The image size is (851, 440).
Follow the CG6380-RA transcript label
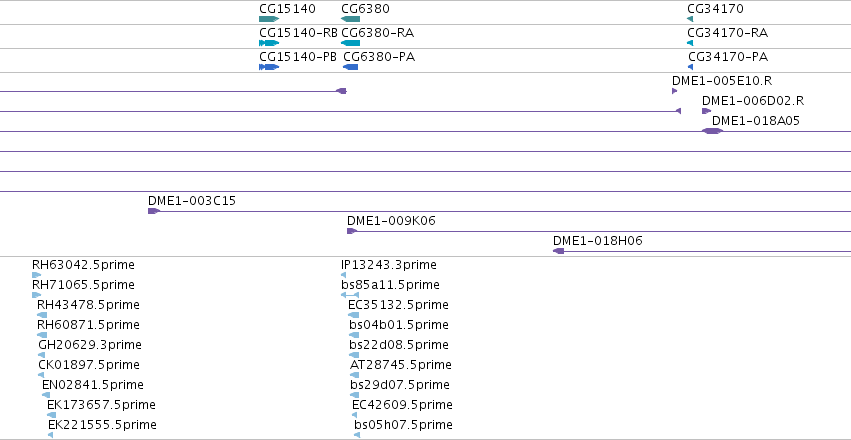378,33
